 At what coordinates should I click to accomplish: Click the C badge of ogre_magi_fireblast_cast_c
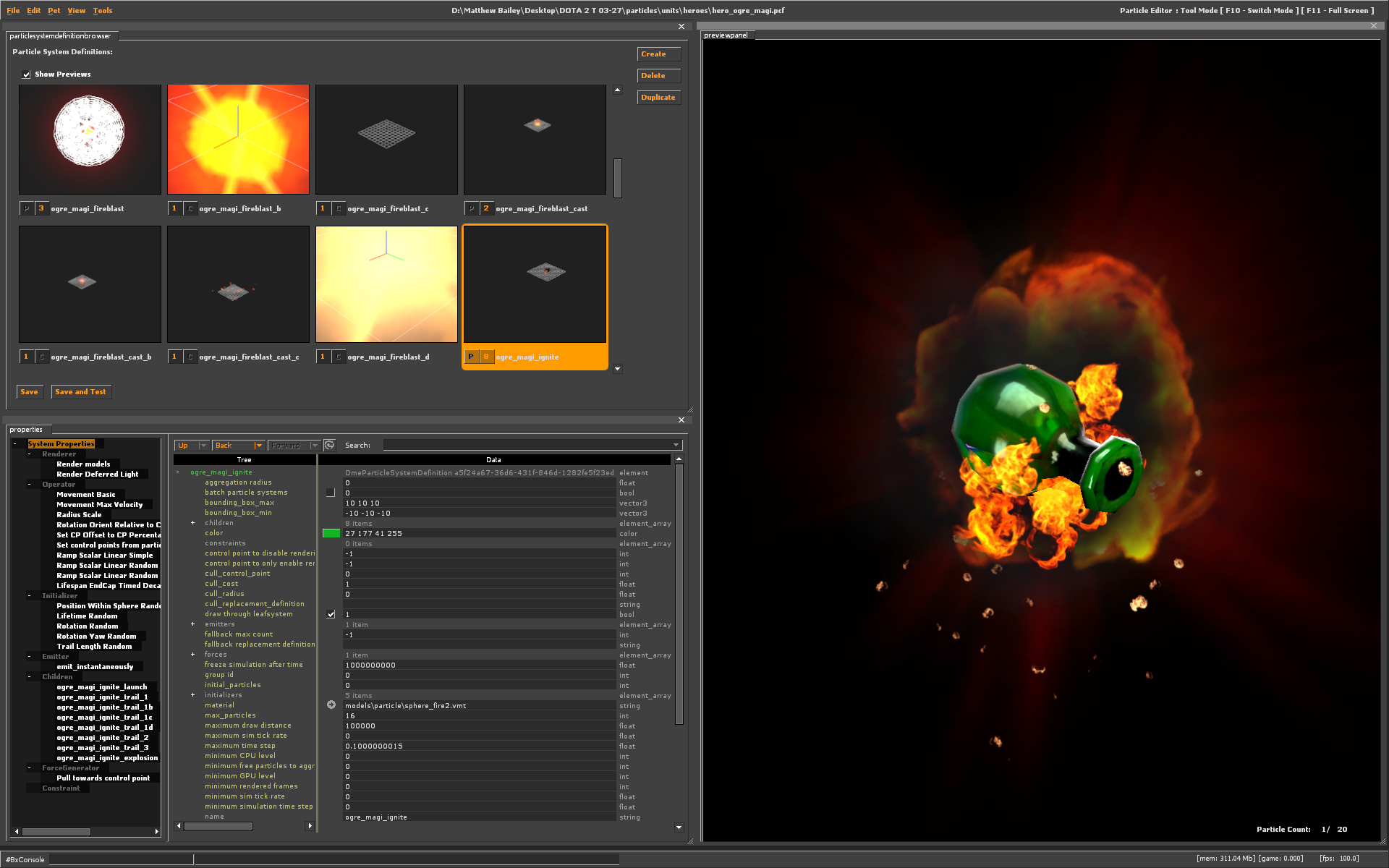[x=190, y=357]
